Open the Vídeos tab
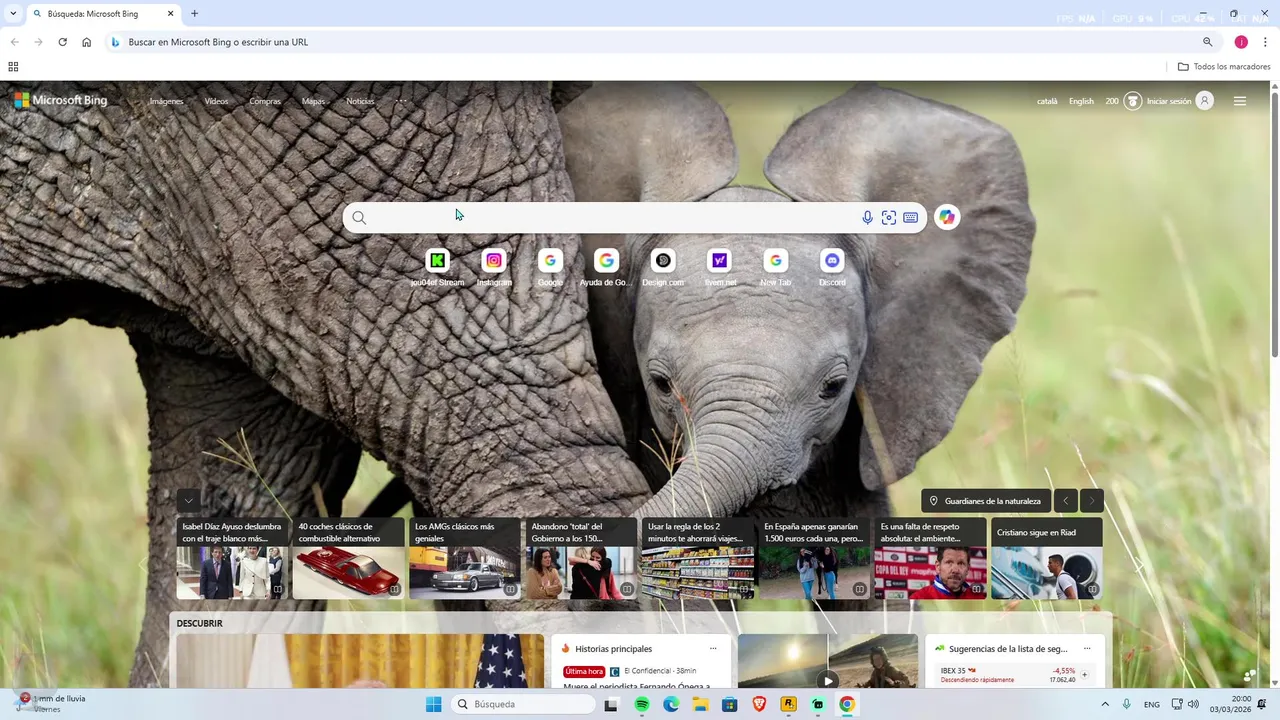Viewport: 1280px width, 720px height. pyautogui.click(x=216, y=101)
